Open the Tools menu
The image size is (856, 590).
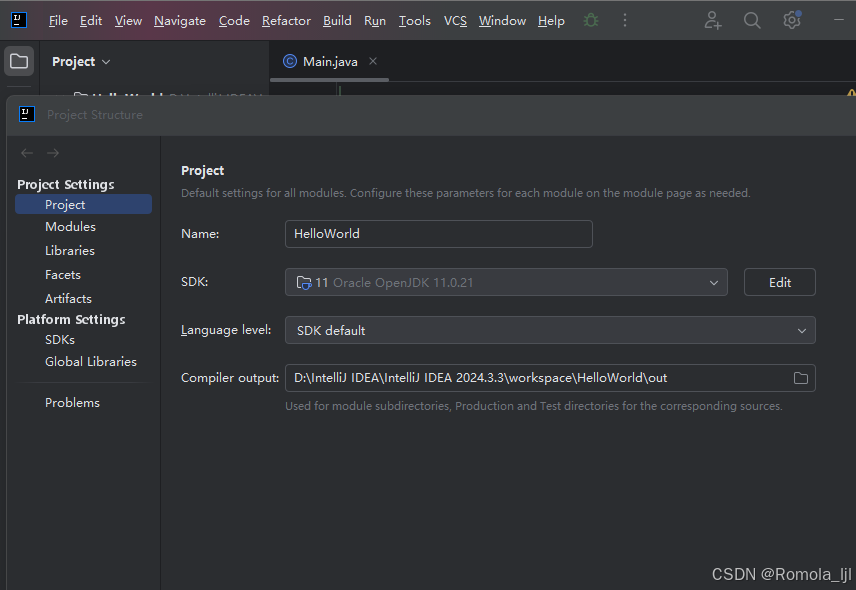click(x=414, y=21)
